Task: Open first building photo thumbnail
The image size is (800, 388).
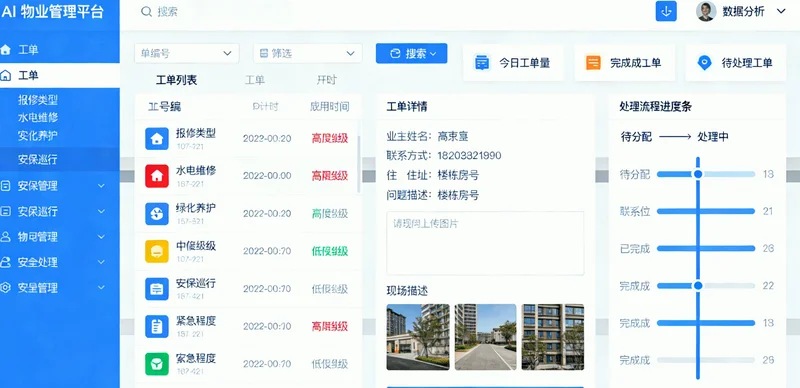Action: click(x=418, y=337)
